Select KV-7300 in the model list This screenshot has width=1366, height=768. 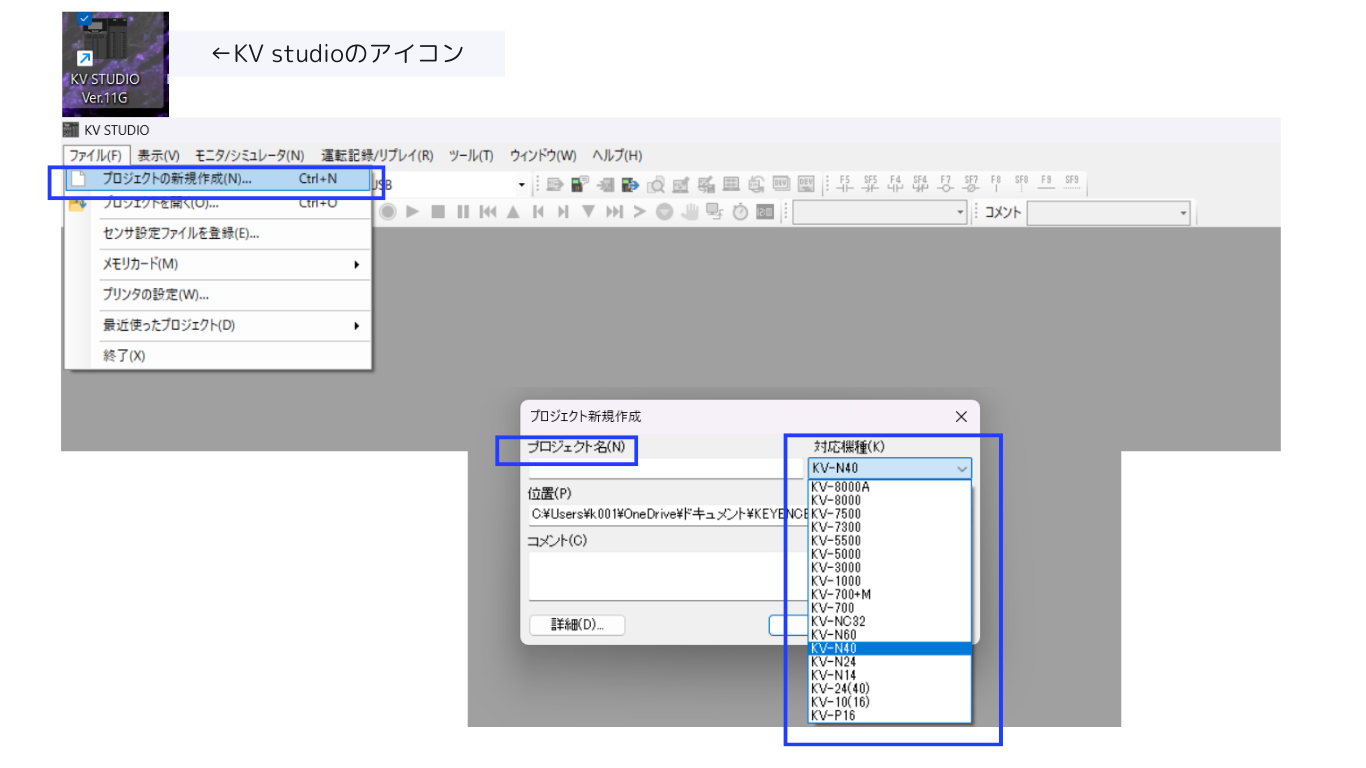889,527
